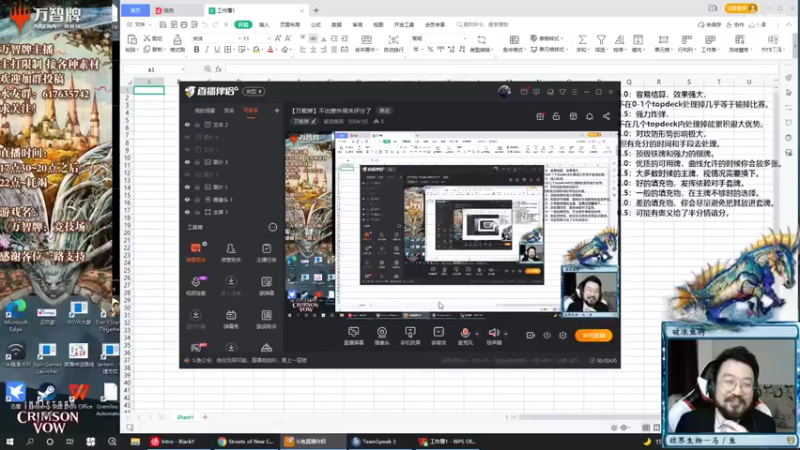Expand the microphone options arrow
This screenshot has width=800, height=450.
pyautogui.click(x=477, y=334)
